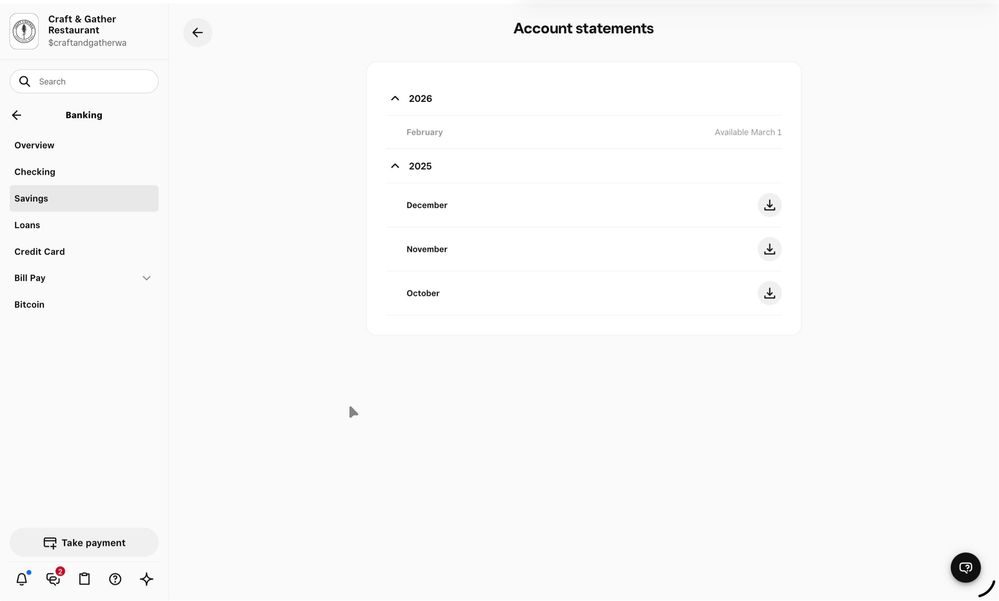Click the sparkle AI assistant icon
999x601 pixels.
coord(146,579)
